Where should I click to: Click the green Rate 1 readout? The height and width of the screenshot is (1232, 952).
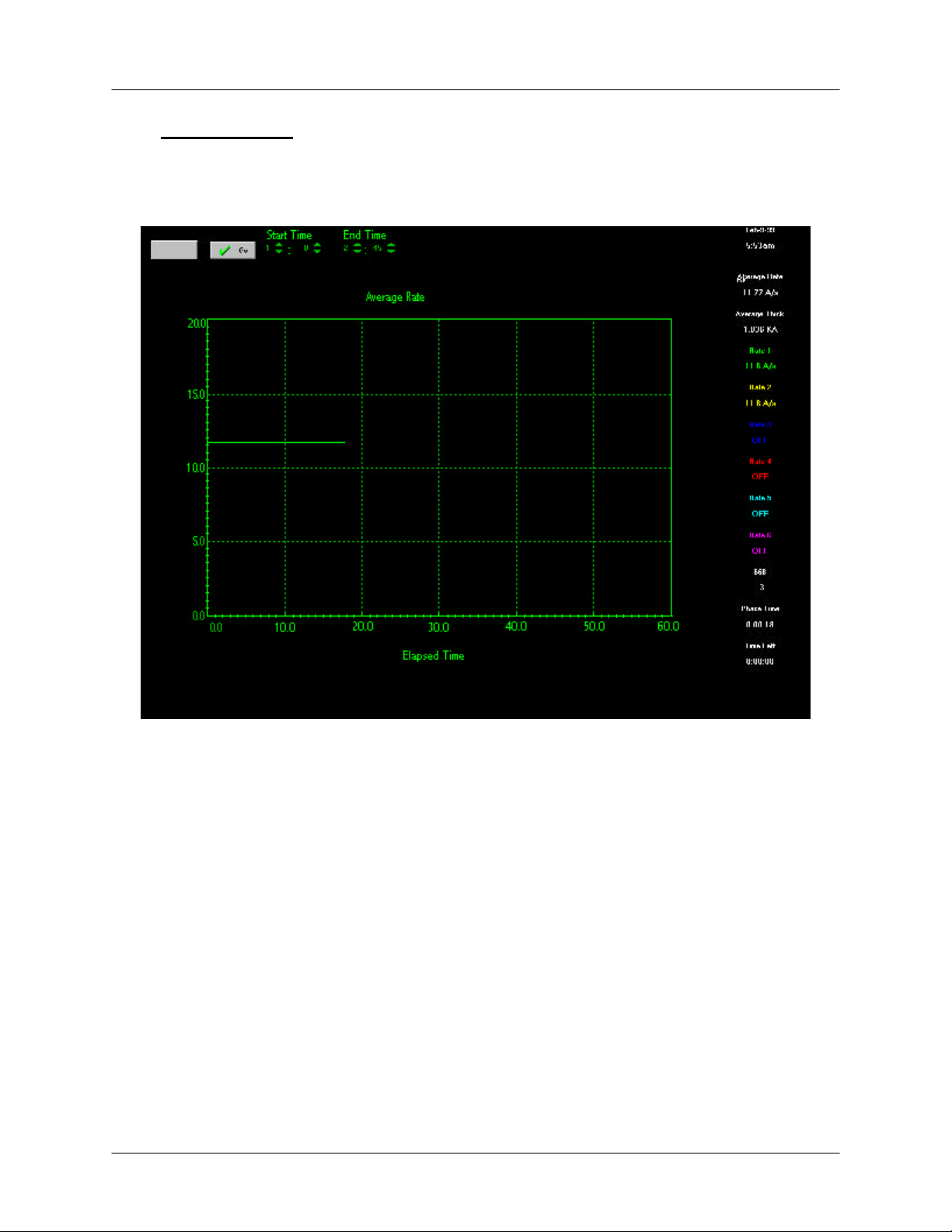click(x=760, y=365)
